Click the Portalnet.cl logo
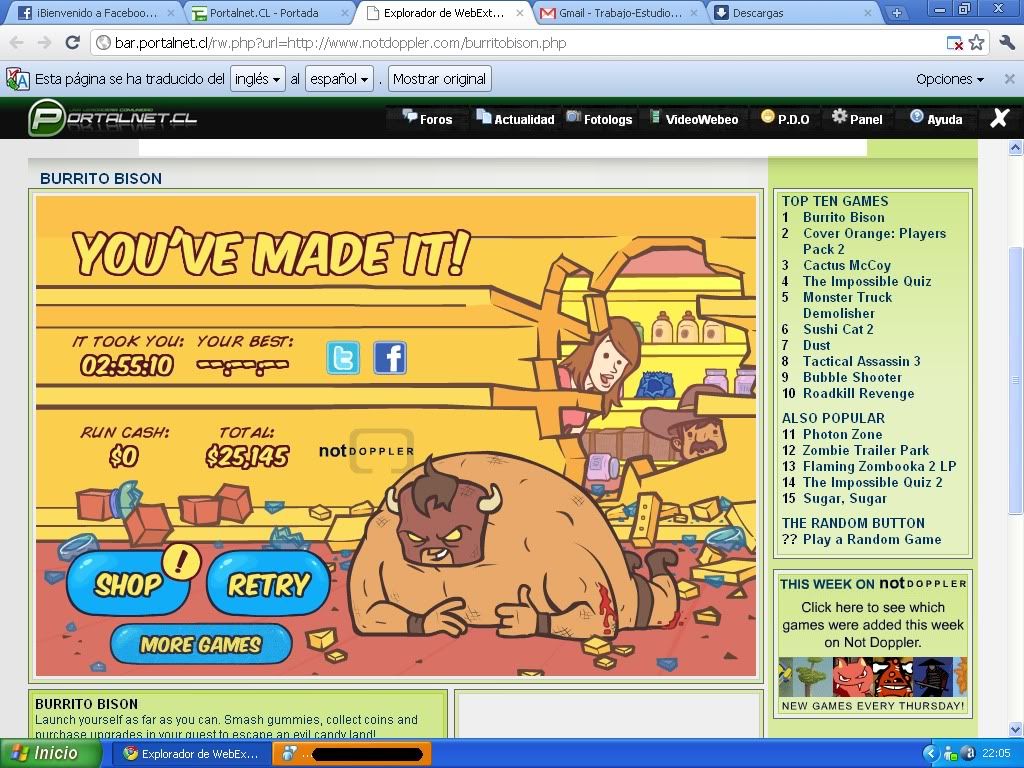Image resolution: width=1024 pixels, height=768 pixels. pos(112,118)
